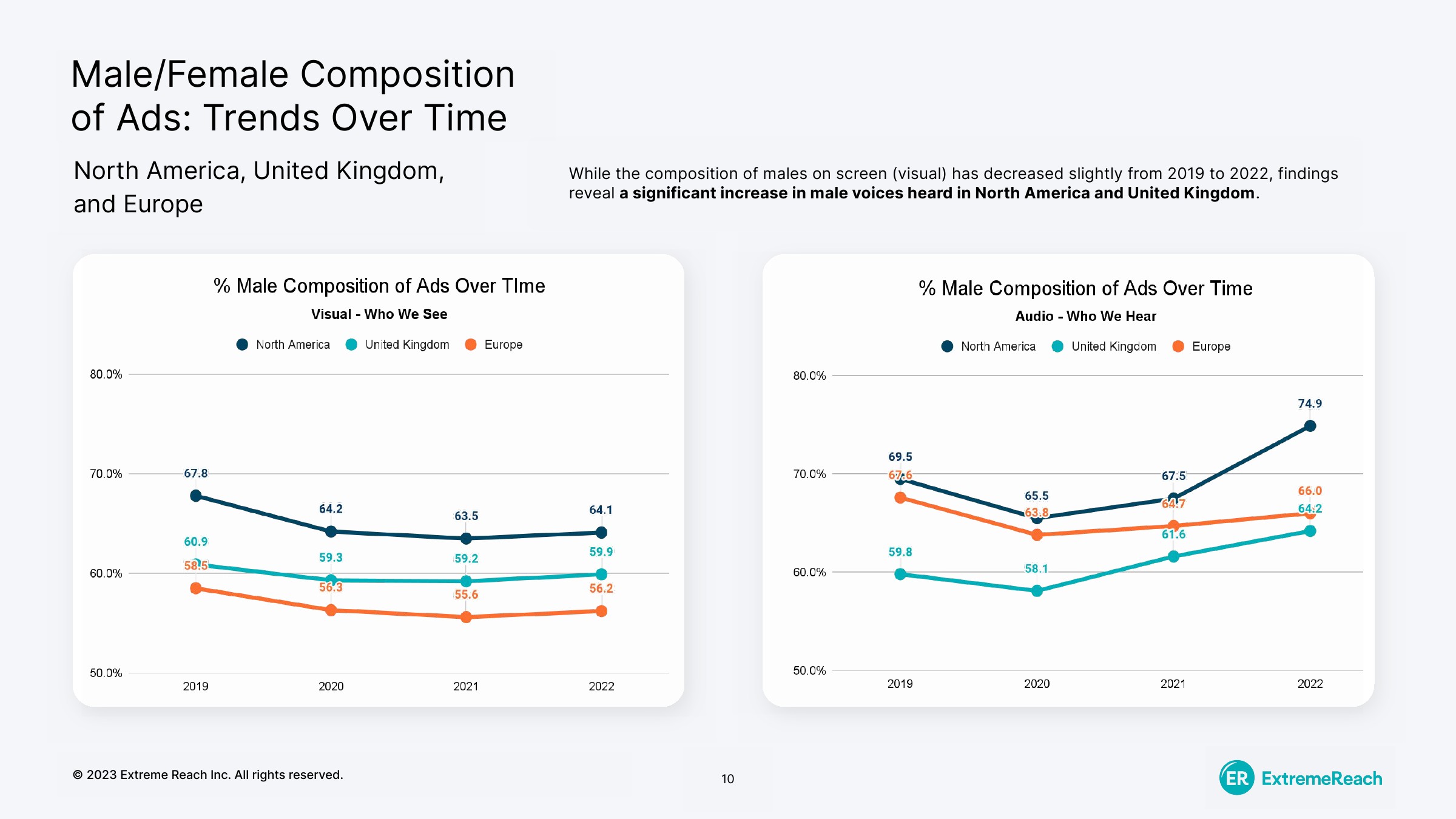Click the "Audio - Who We Hear" subtitle
This screenshot has width=1456, height=819.
pyautogui.click(x=1085, y=316)
